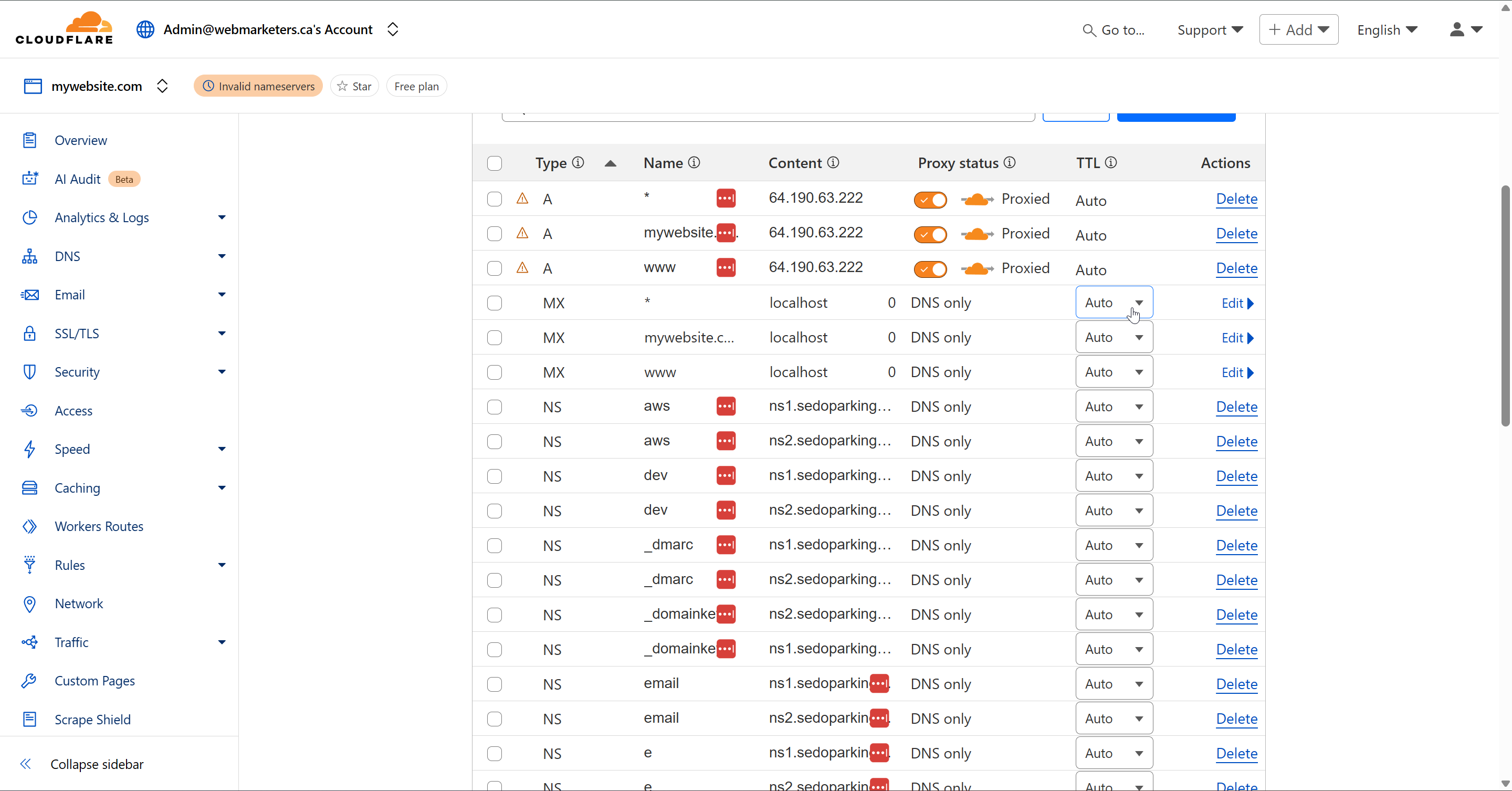The image size is (1512, 791).
Task: Click the Proxy status info icon
Action: (1010, 163)
